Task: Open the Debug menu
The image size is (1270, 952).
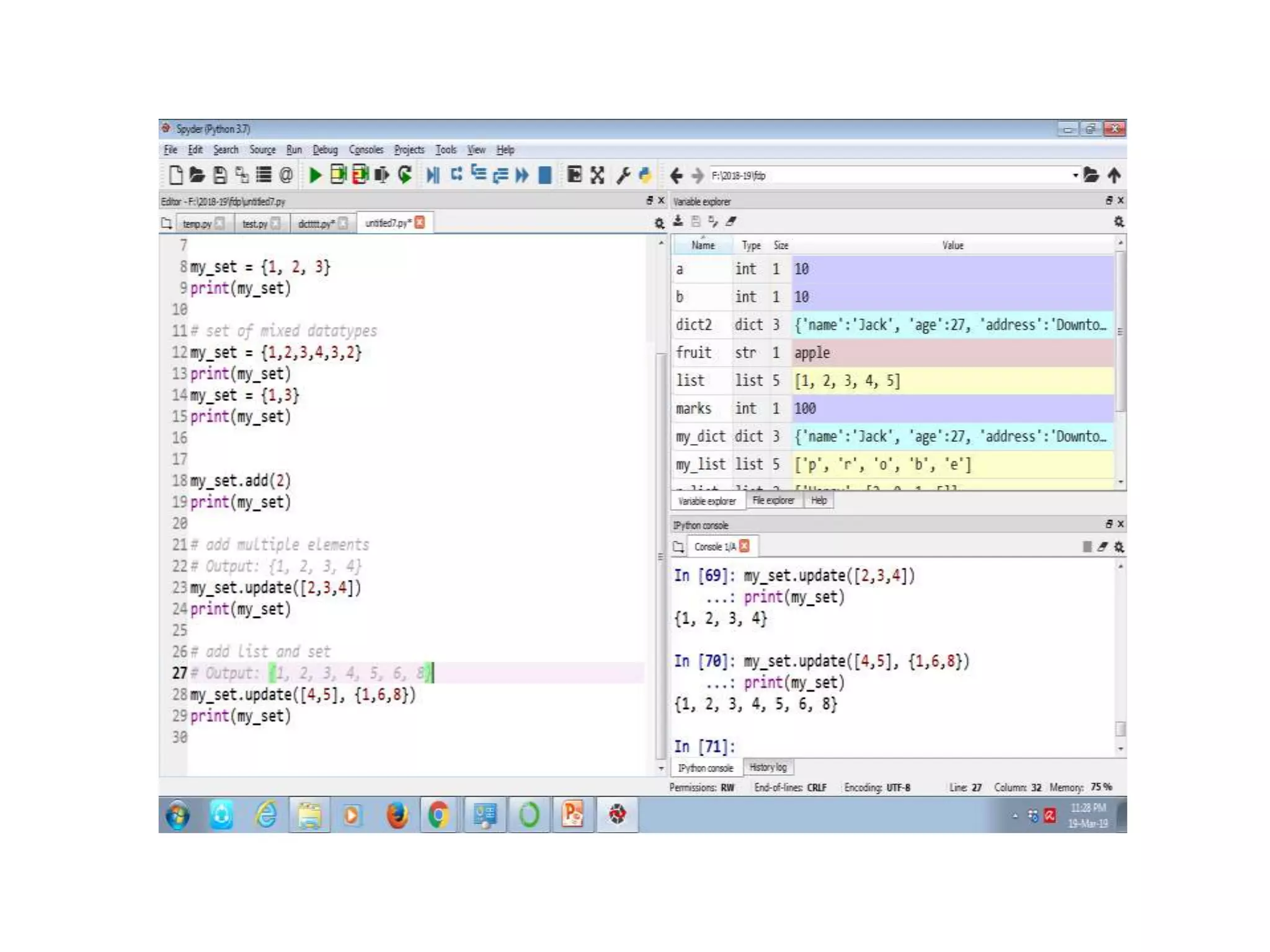Action: coord(325,150)
